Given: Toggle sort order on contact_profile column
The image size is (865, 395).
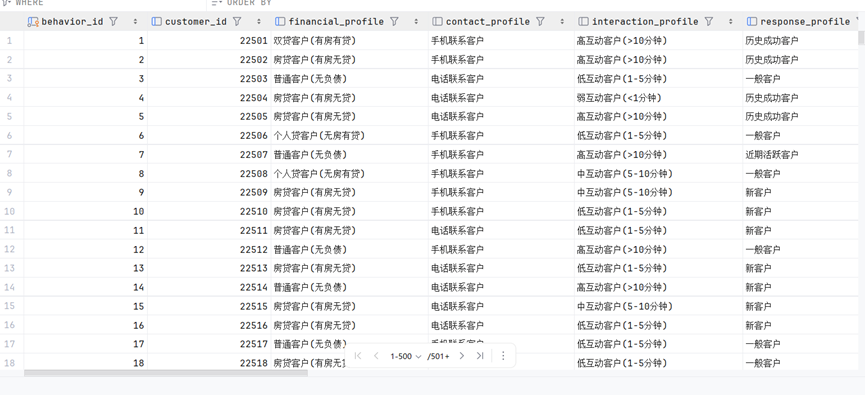Looking at the screenshot, I should pyautogui.click(x=562, y=22).
